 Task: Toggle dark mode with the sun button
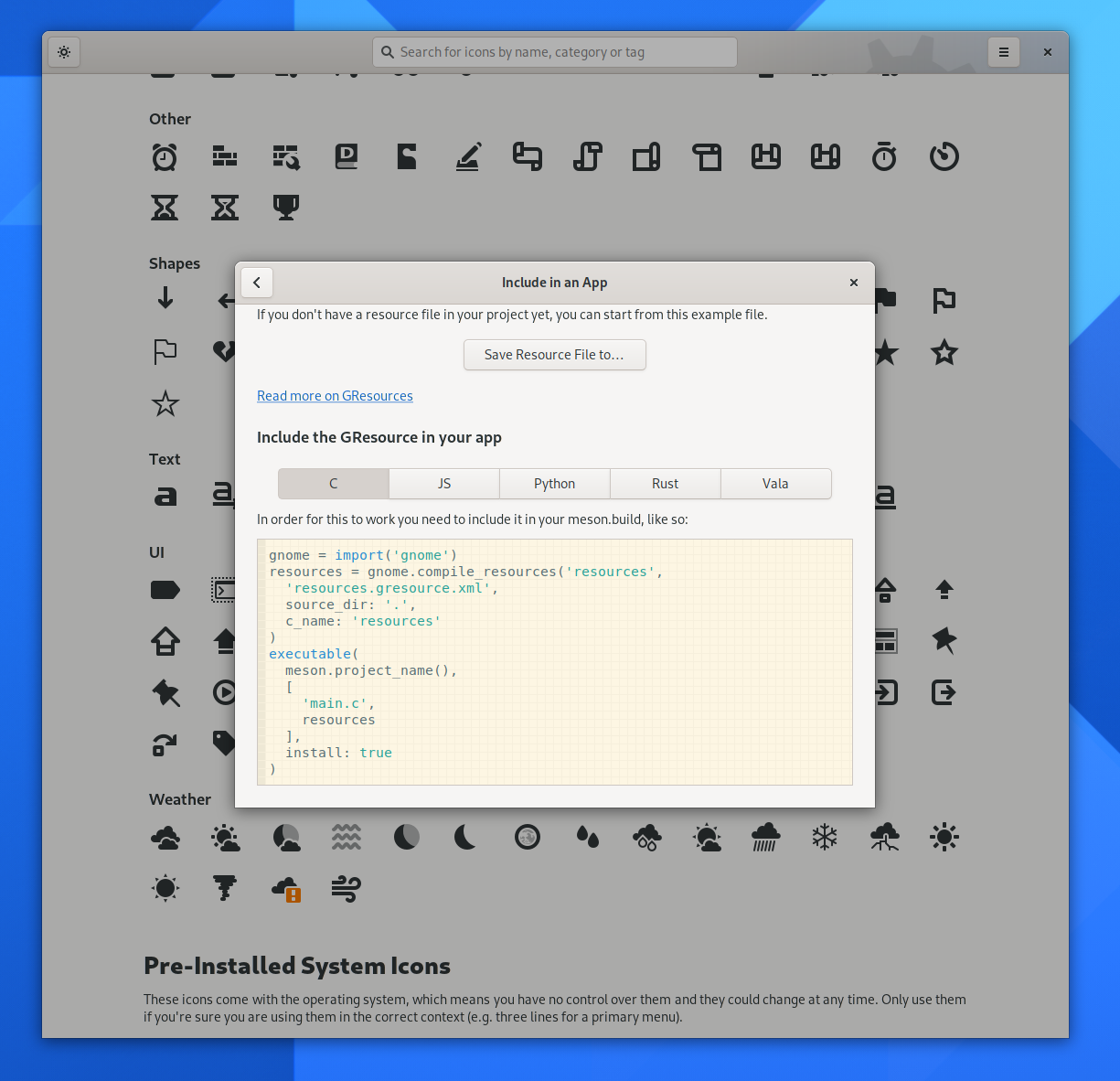pyautogui.click(x=63, y=51)
